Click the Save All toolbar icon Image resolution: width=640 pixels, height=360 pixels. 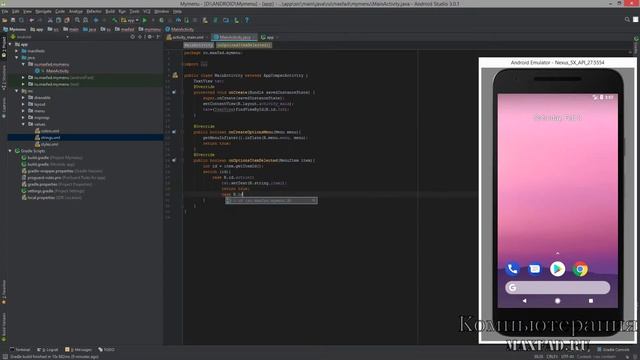13,20
